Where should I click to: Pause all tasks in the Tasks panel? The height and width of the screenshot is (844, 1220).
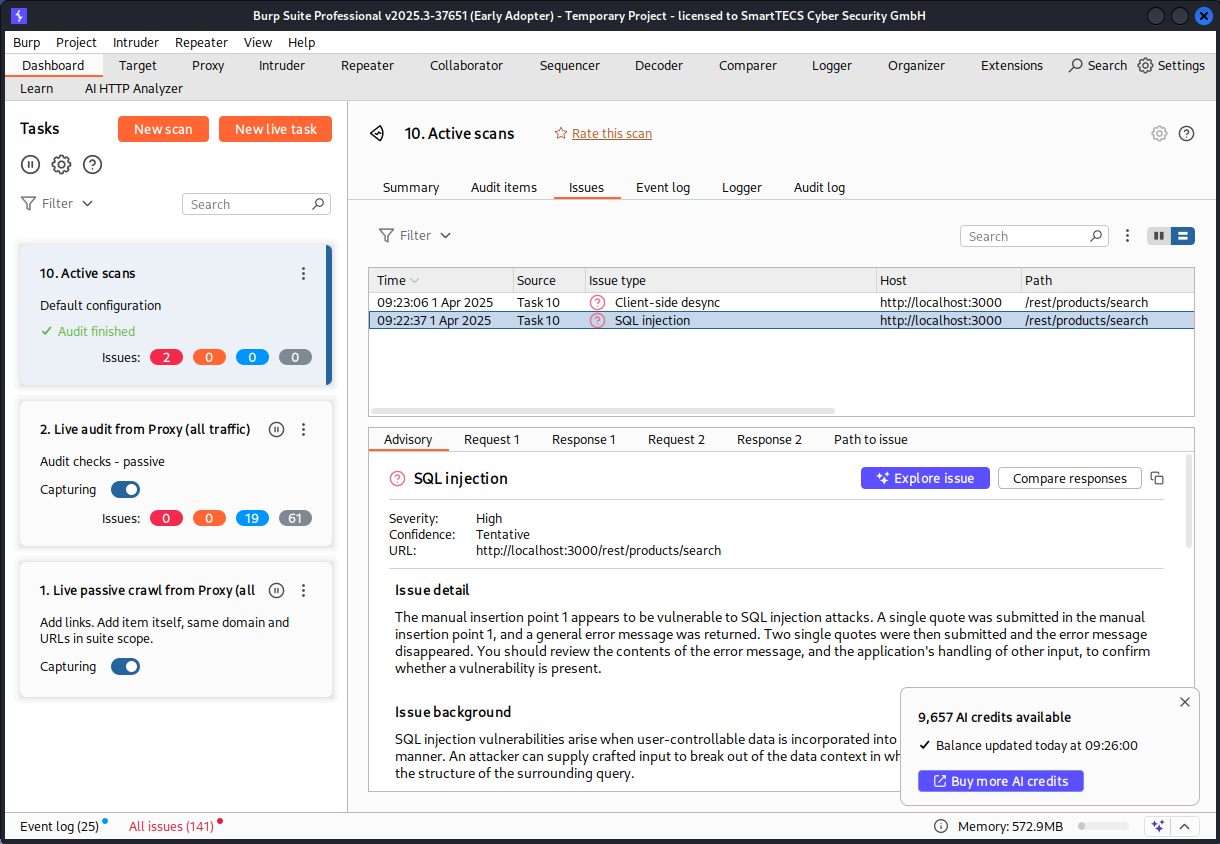(30, 164)
